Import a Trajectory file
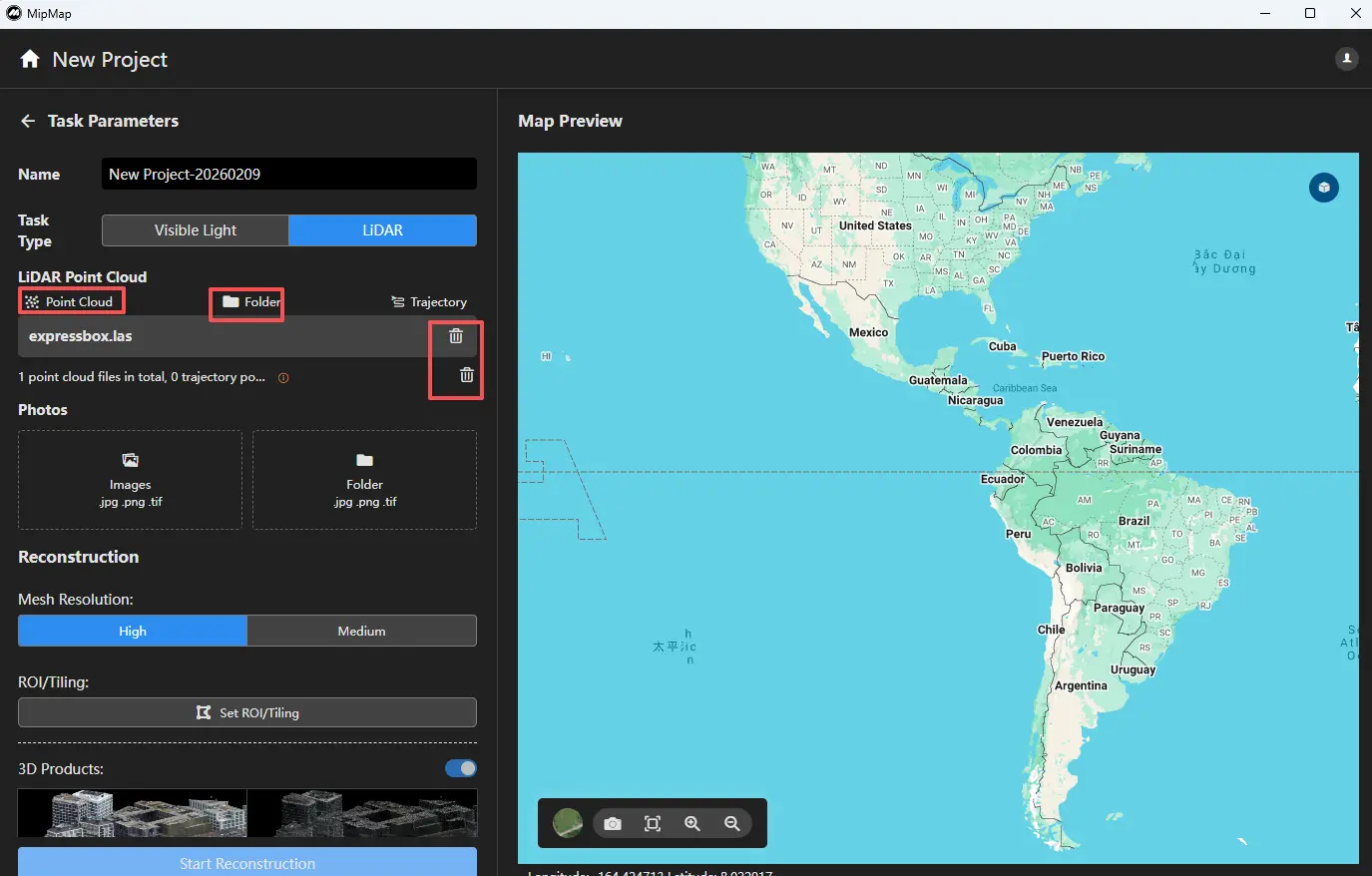Screen dimensions: 1372x876 coord(429,302)
